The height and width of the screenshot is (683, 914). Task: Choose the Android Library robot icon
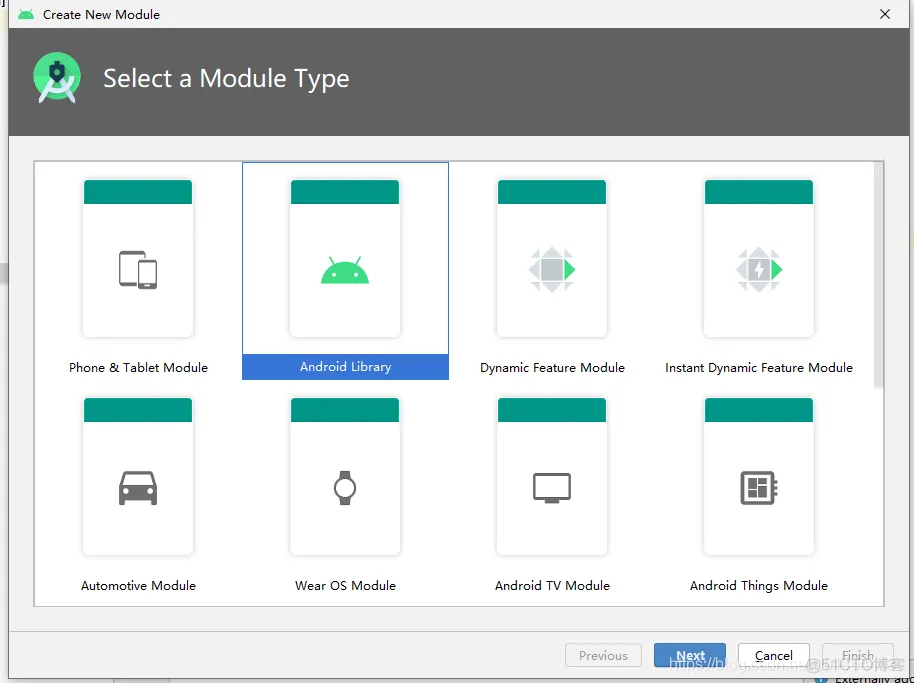pyautogui.click(x=345, y=270)
